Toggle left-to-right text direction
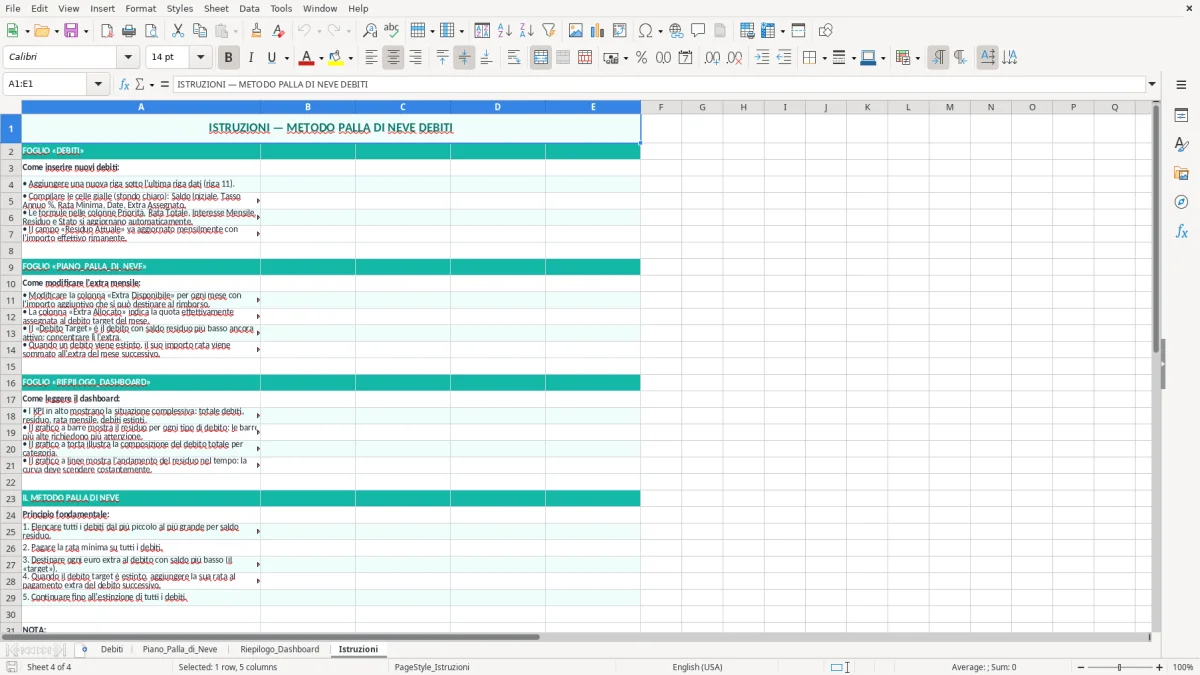The image size is (1200, 675). pyautogui.click(x=938, y=58)
